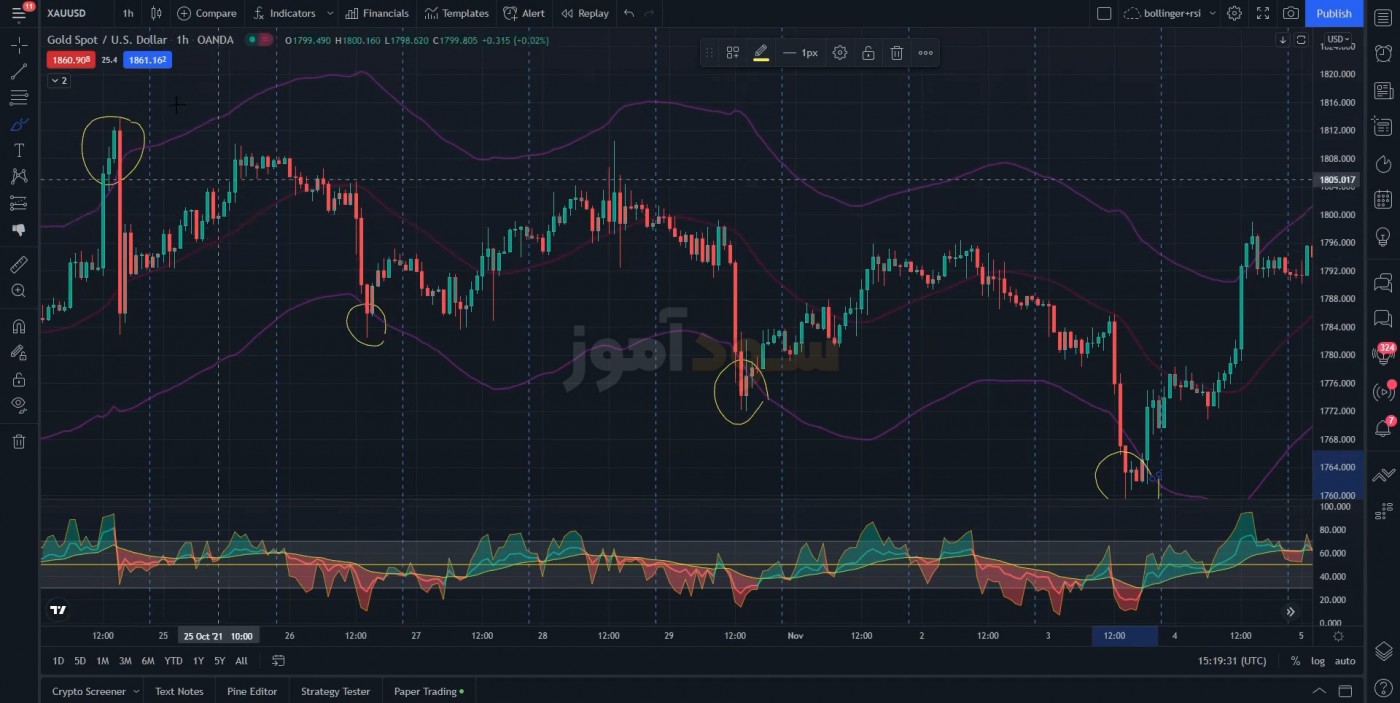
Task: Open the Gann and Fibonacci tools
Action: pos(19,98)
